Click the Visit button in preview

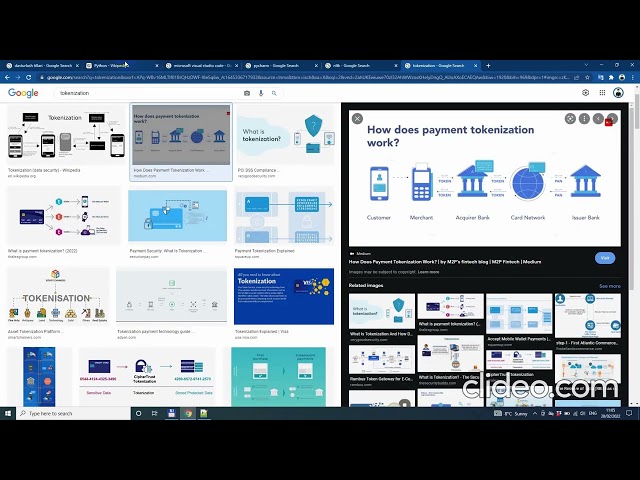[605, 258]
